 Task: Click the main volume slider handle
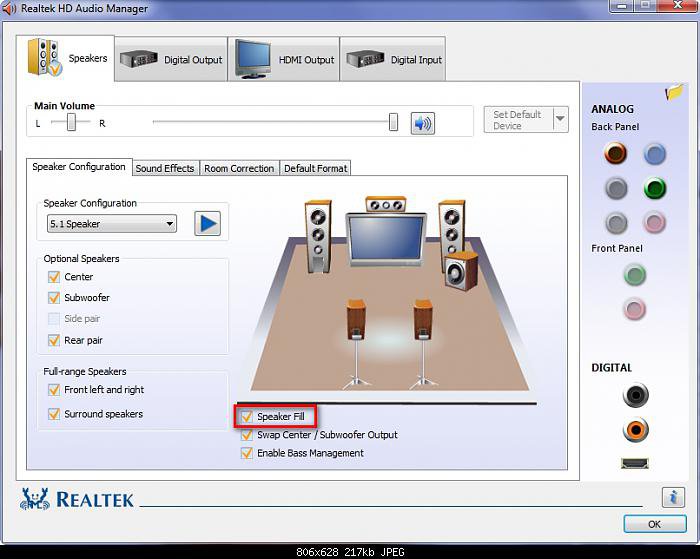pyautogui.click(x=393, y=122)
